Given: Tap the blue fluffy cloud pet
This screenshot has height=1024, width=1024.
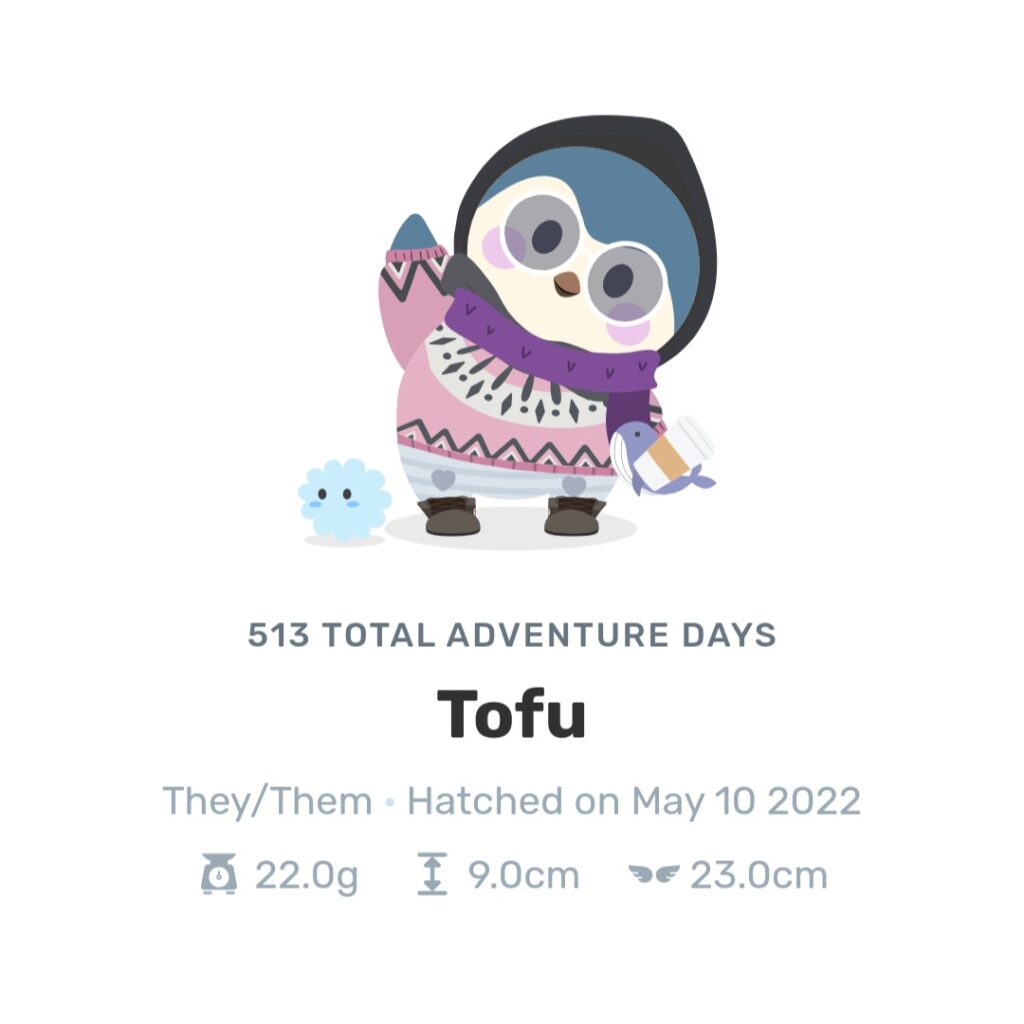Looking at the screenshot, I should pyautogui.click(x=344, y=499).
